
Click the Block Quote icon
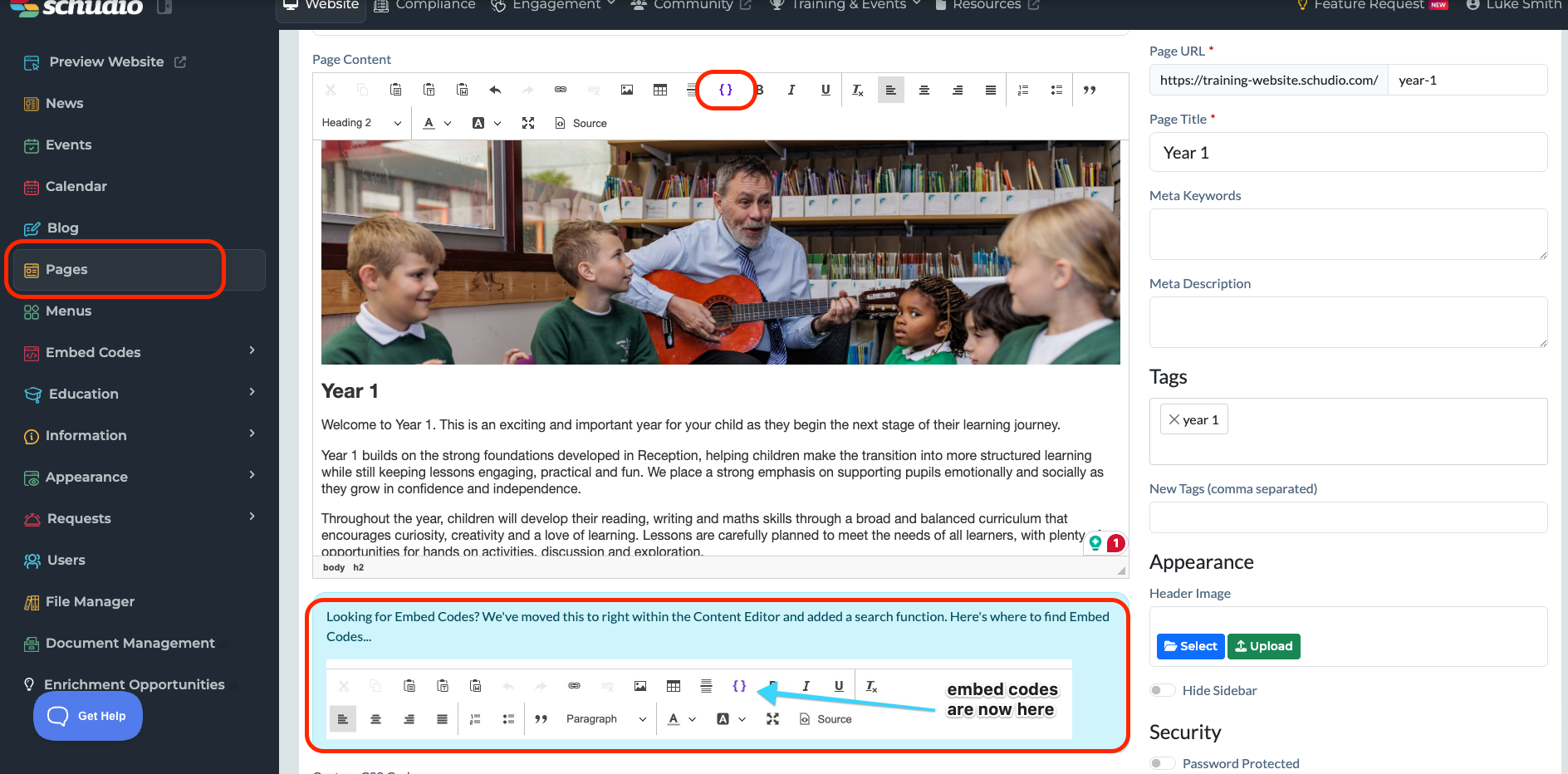[x=1090, y=90]
